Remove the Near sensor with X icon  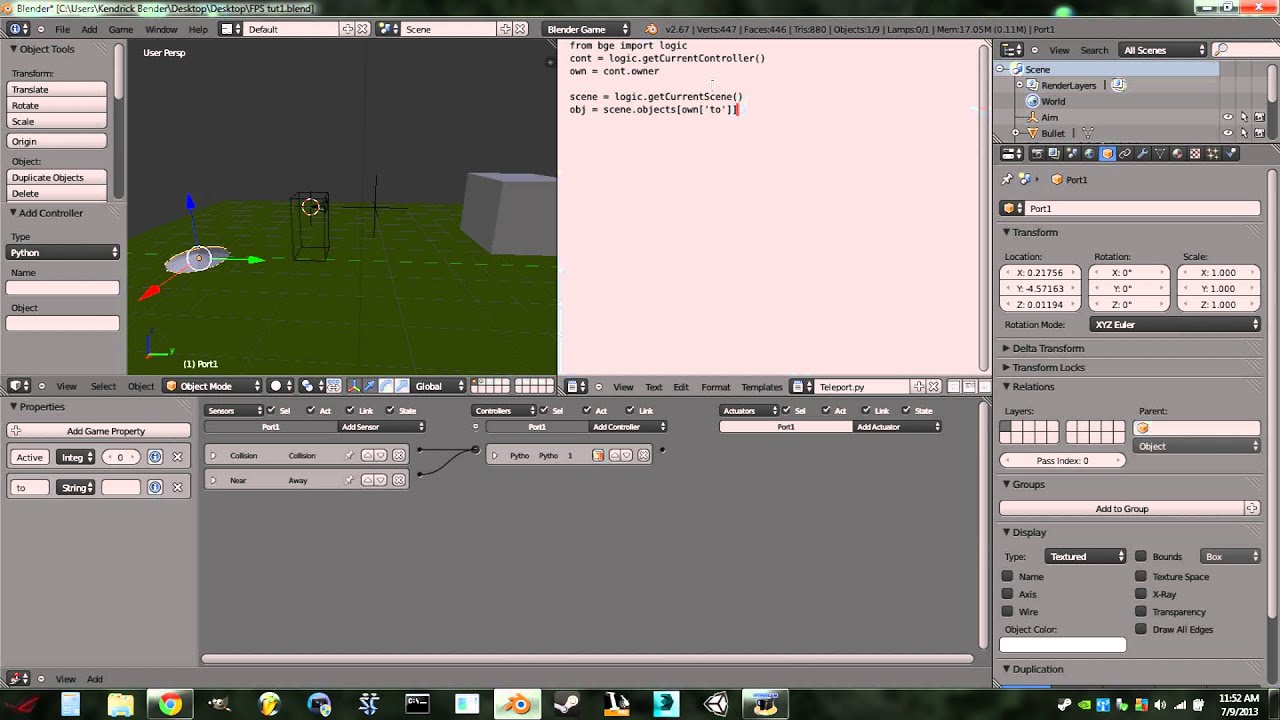pyautogui.click(x=399, y=480)
